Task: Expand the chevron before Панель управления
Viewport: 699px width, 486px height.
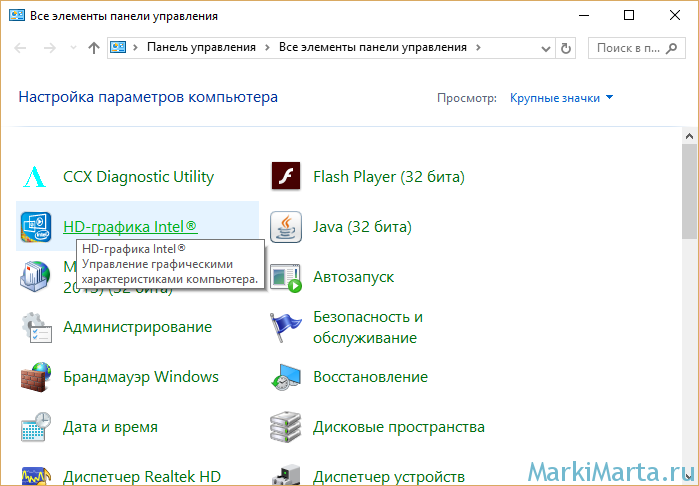Action: pyautogui.click(x=136, y=47)
